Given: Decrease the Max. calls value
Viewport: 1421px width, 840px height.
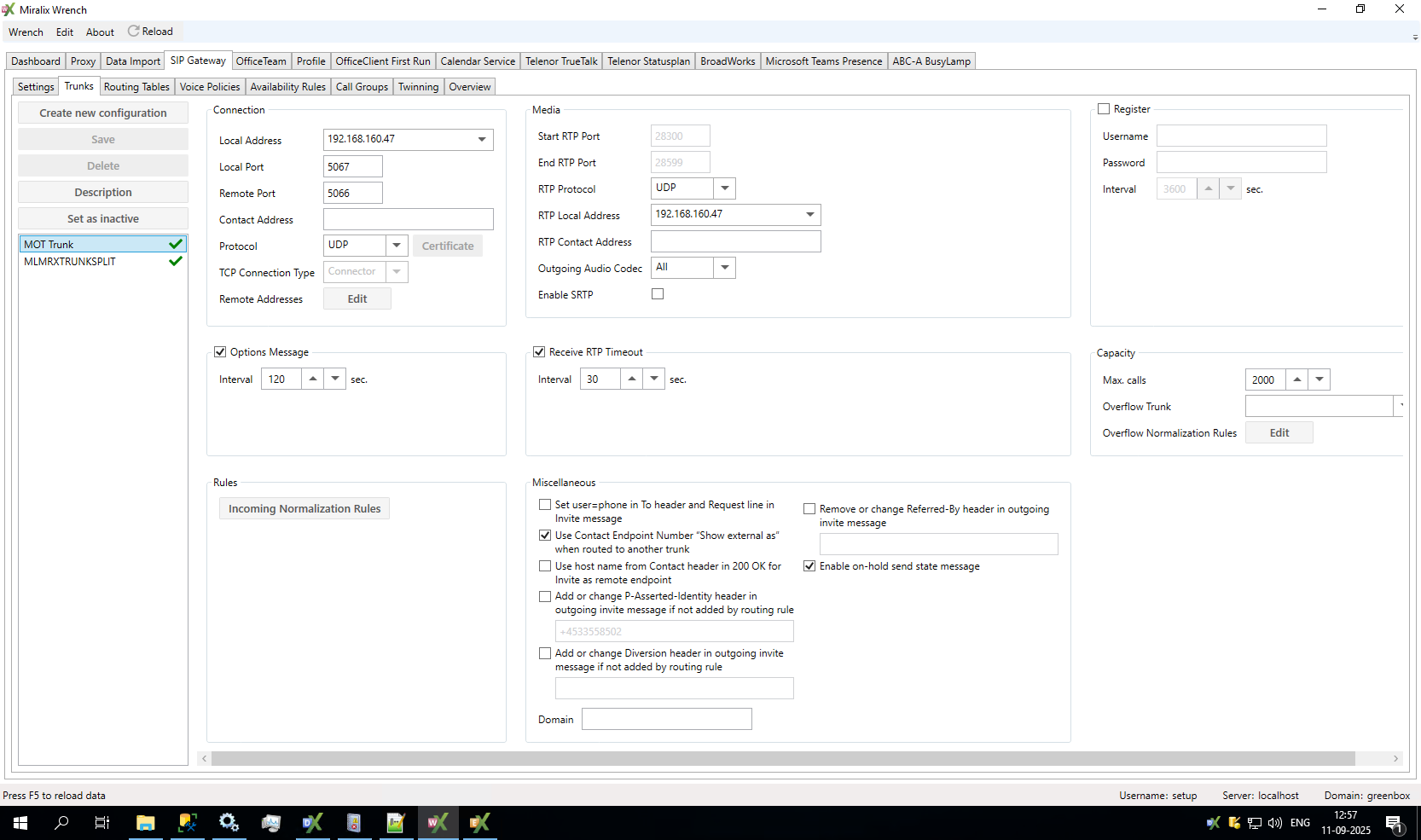Looking at the screenshot, I should pyautogui.click(x=1319, y=379).
